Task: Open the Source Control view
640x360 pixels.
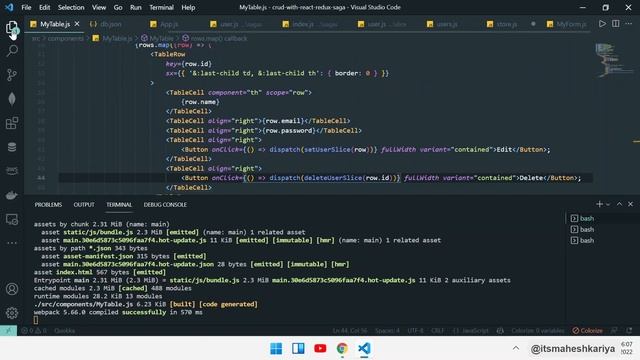Action: 12,75
